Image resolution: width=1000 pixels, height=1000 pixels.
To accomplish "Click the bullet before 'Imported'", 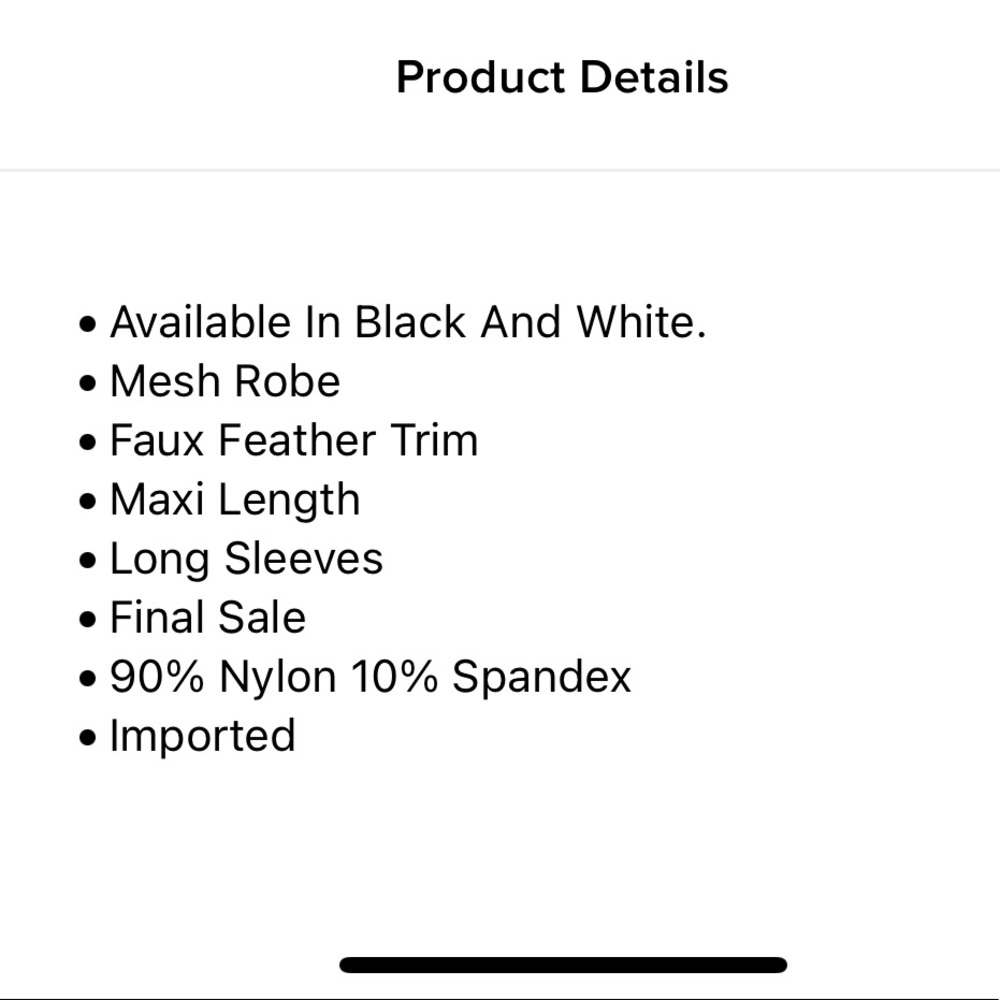I will [90, 738].
